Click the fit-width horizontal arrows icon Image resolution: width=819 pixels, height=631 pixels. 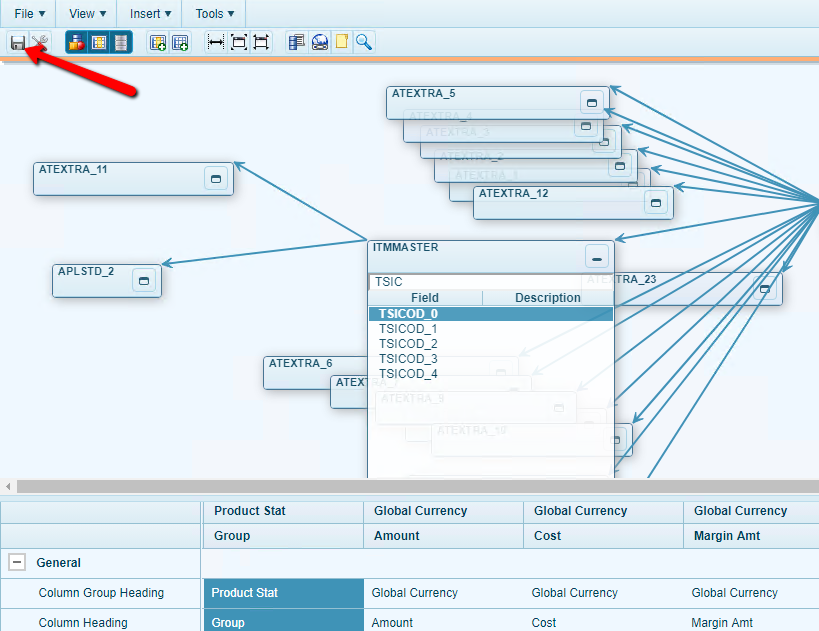coord(215,42)
